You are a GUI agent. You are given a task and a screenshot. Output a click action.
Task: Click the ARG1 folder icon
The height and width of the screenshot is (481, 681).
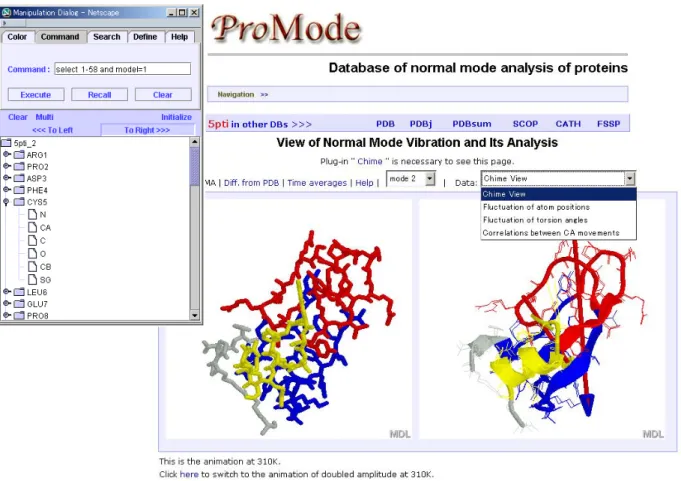click(x=19, y=155)
